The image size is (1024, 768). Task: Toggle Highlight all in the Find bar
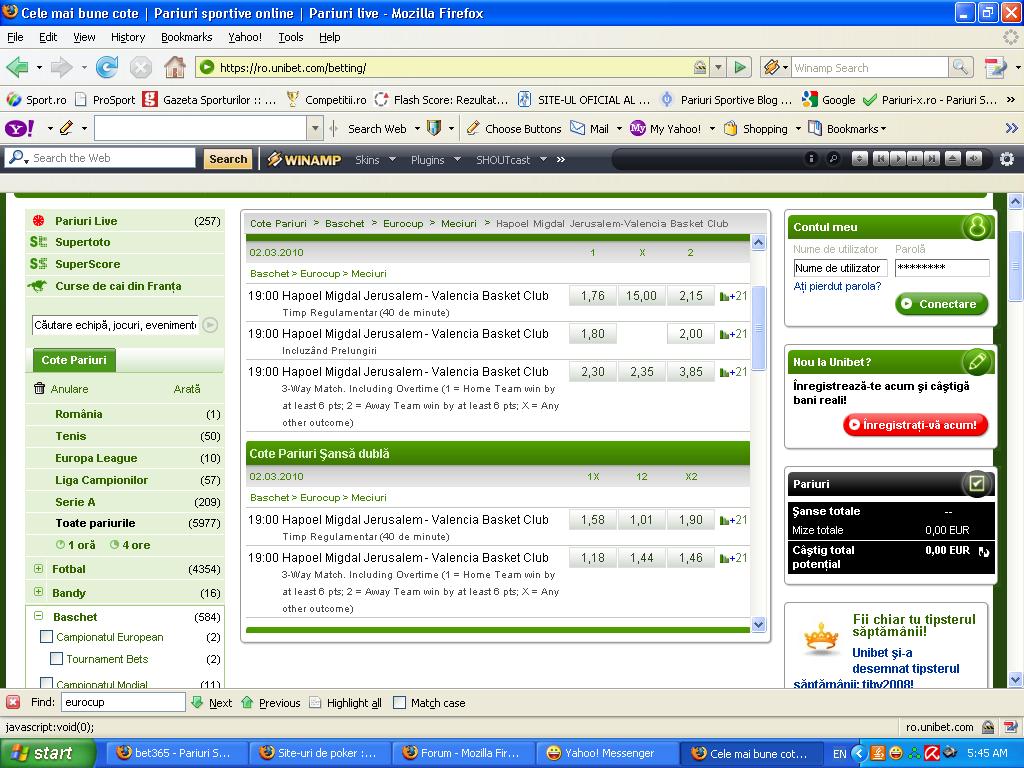point(345,703)
